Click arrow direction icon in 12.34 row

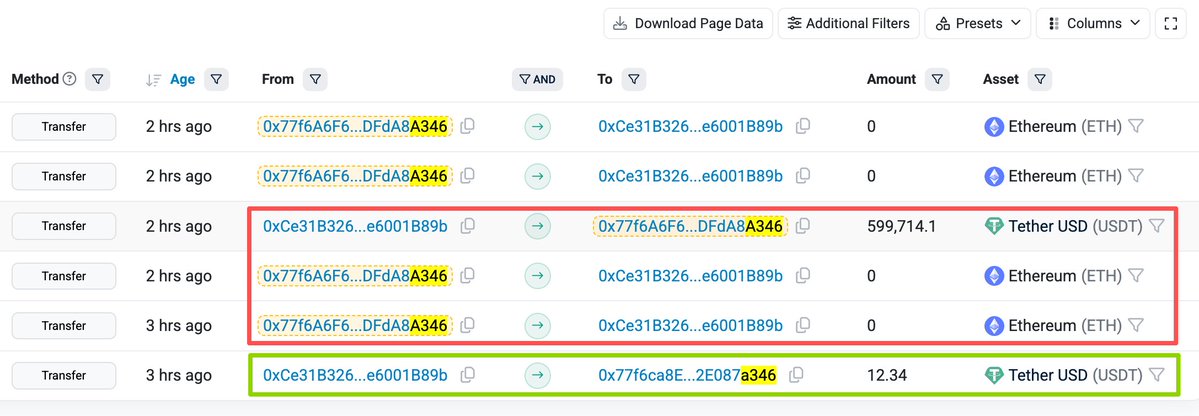(538, 375)
